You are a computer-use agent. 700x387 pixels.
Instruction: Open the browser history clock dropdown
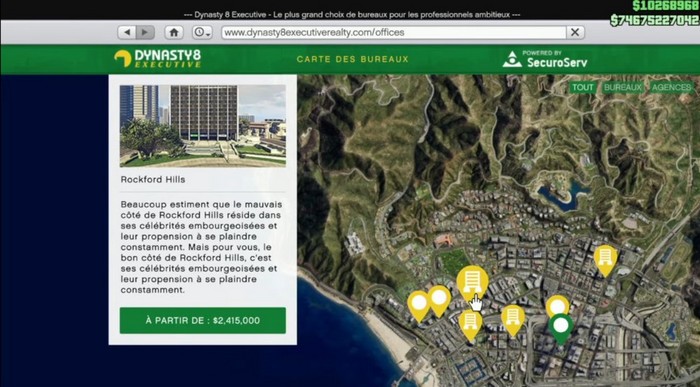pyautogui.click(x=202, y=33)
